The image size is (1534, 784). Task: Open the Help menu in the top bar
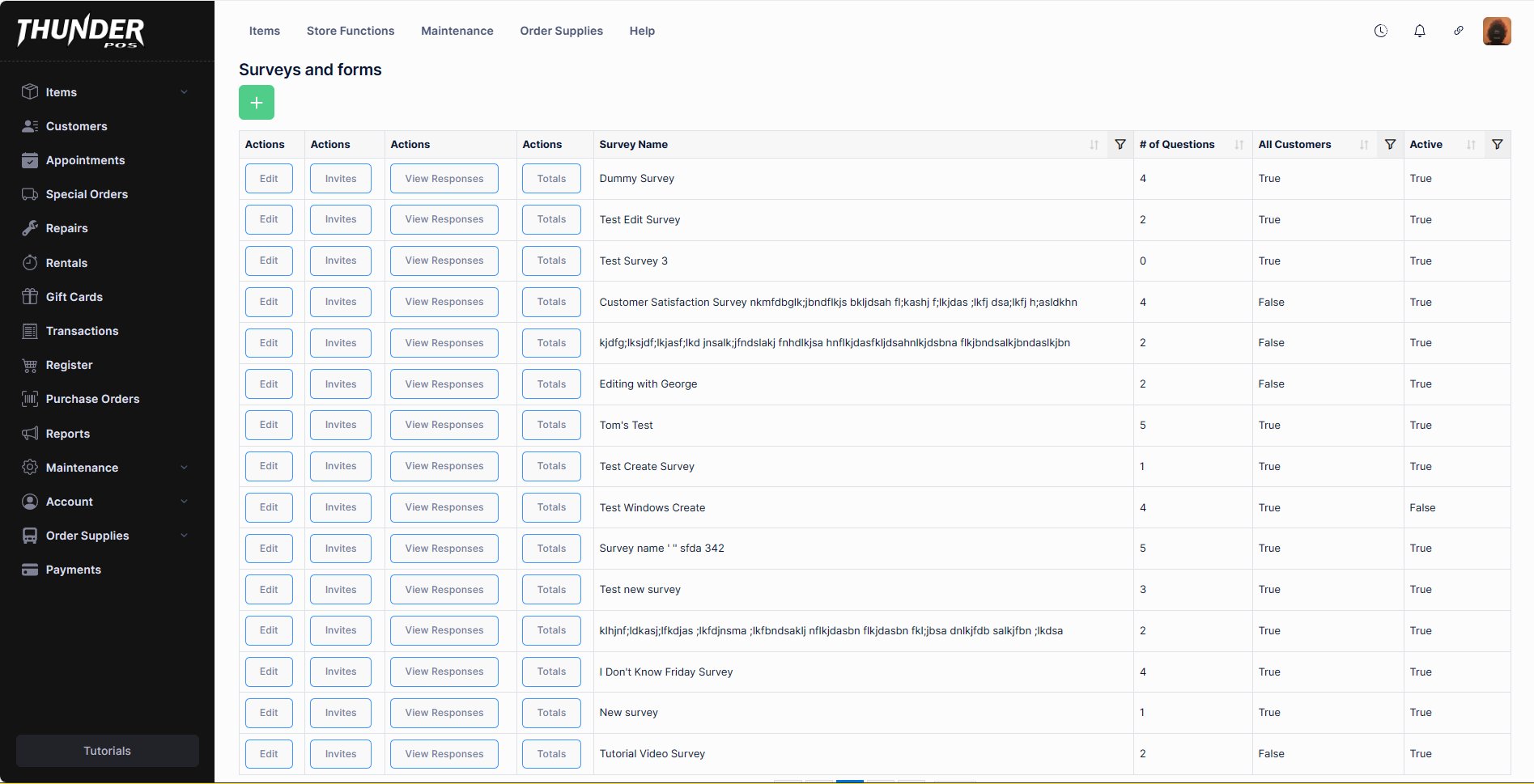tap(641, 31)
